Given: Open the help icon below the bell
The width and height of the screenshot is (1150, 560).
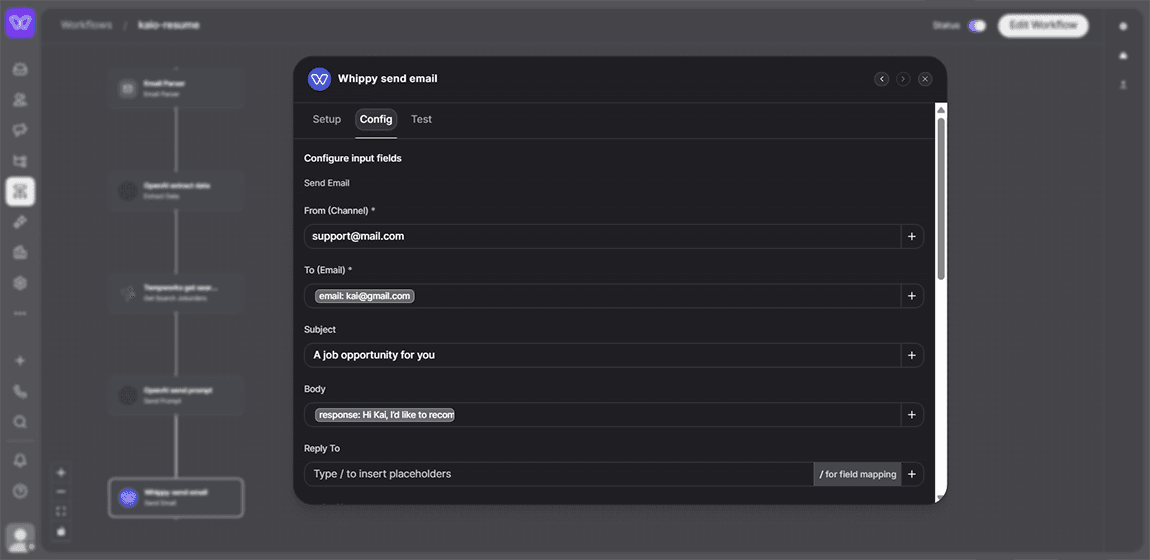Looking at the screenshot, I should 20,491.
